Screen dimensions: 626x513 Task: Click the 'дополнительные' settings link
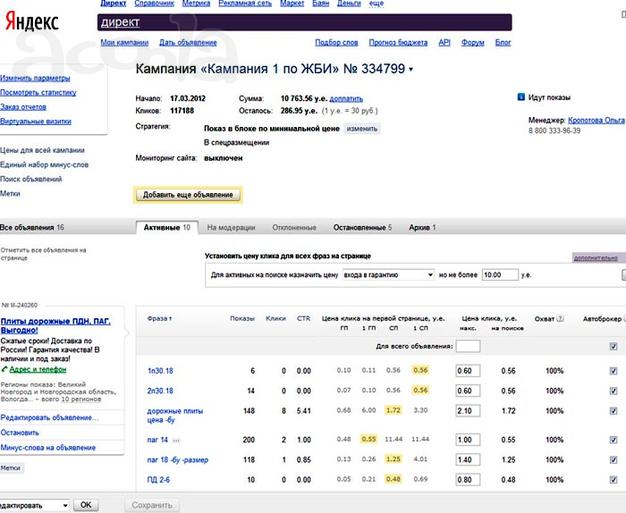(x=595, y=258)
